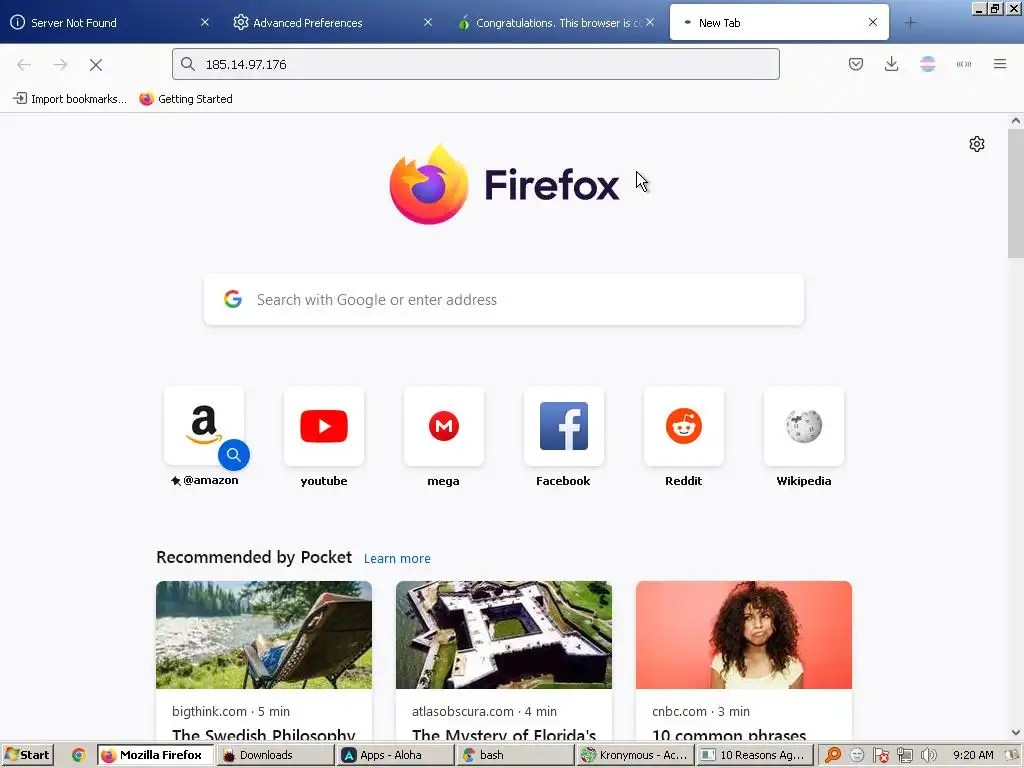Switch to the Advanced Preferences tab
Screen dimensions: 1024x768
[x=333, y=23]
